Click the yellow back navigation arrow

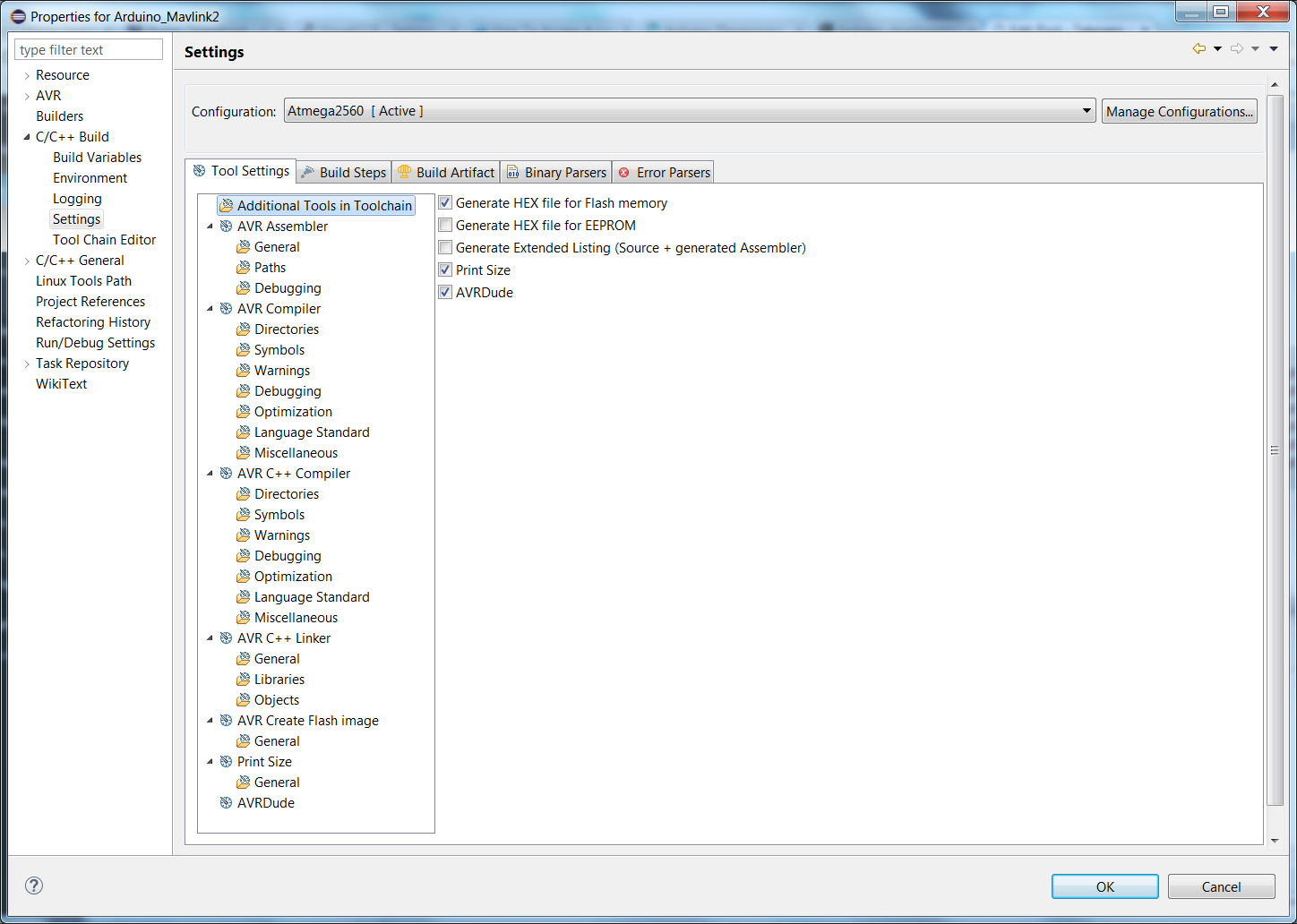1198,48
